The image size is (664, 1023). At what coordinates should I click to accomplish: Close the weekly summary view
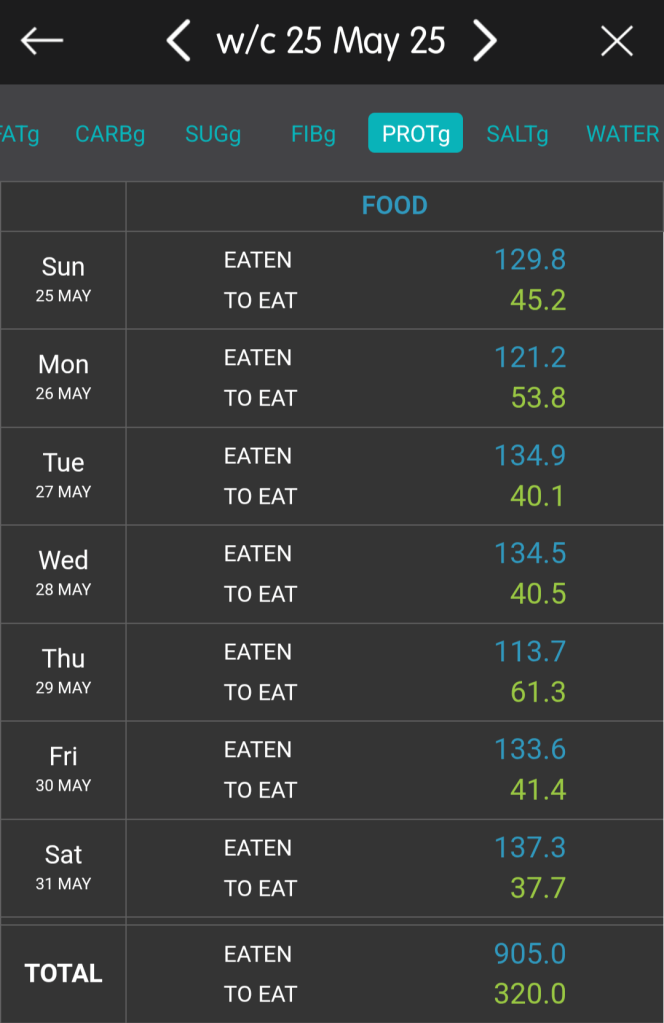pyautogui.click(x=616, y=41)
